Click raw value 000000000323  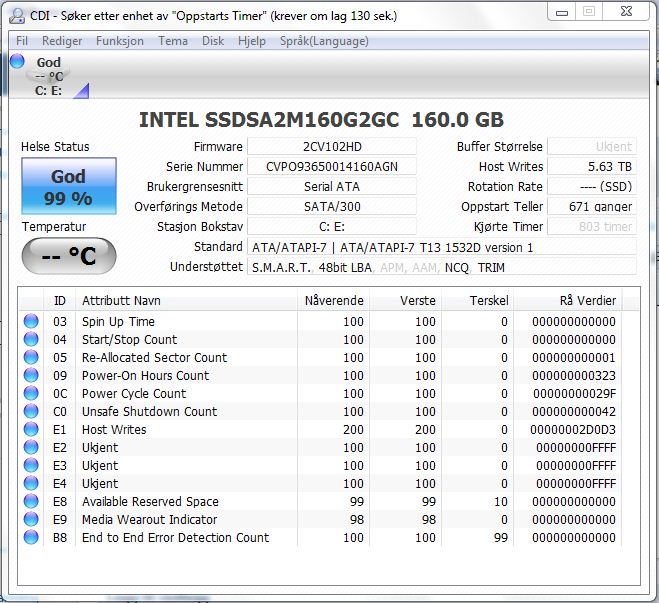pos(574,376)
